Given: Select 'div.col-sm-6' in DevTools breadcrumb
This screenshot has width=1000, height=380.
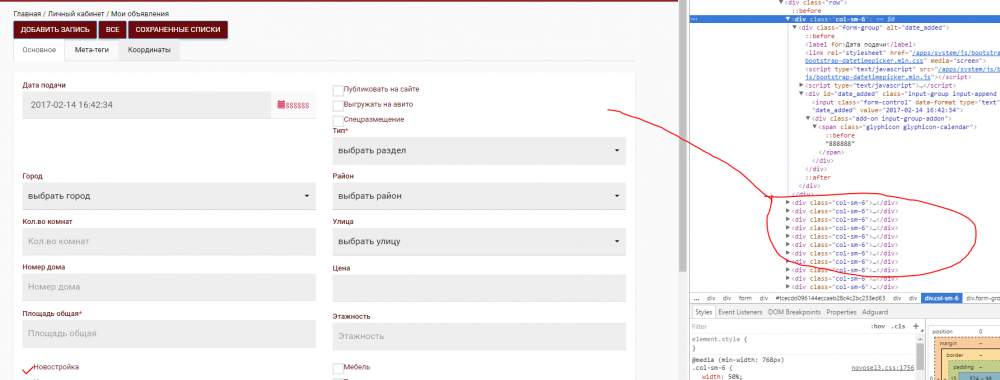Looking at the screenshot, I should [942, 298].
